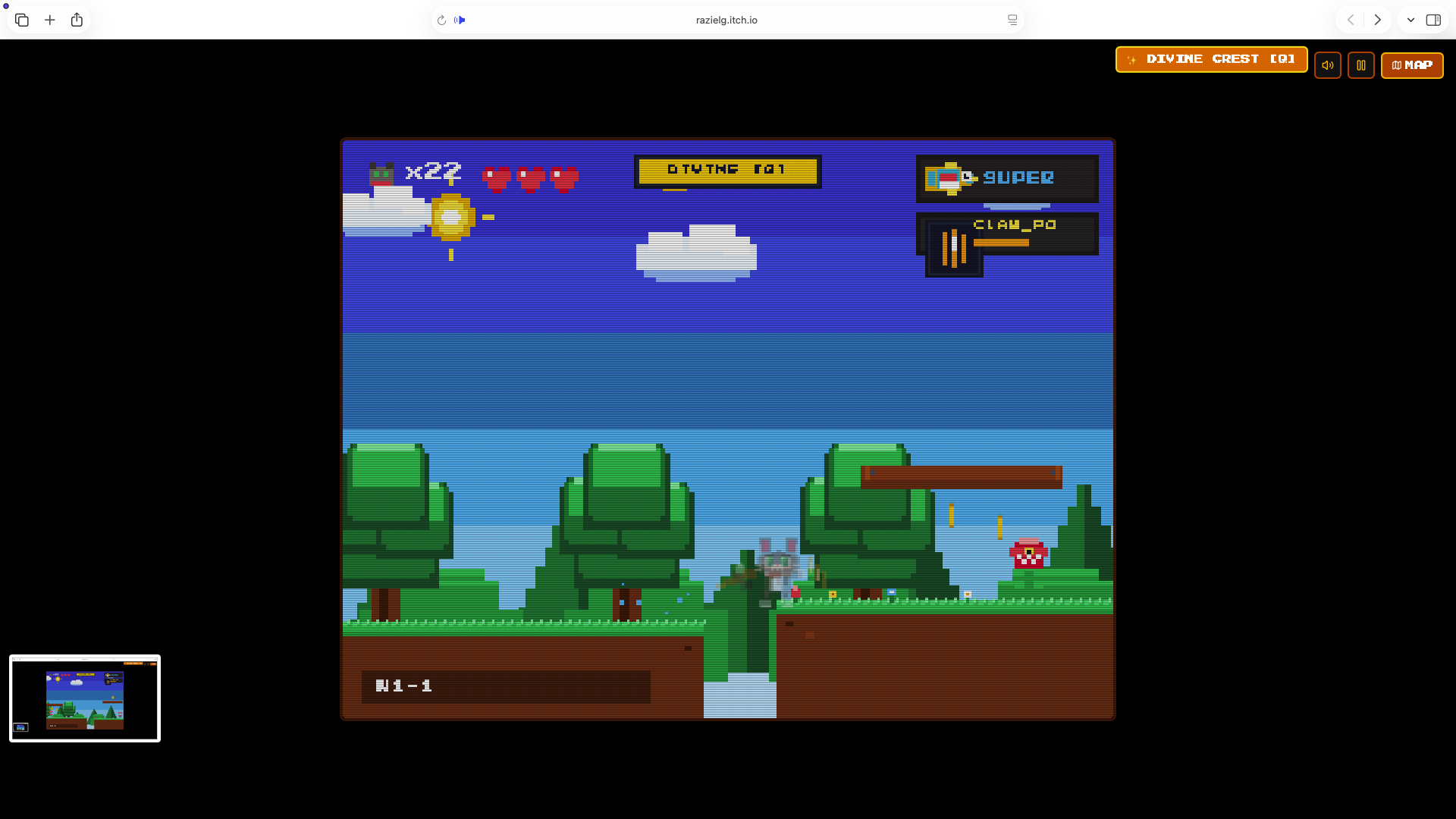Click the cat character sprite
The image size is (1456, 819).
click(777, 571)
